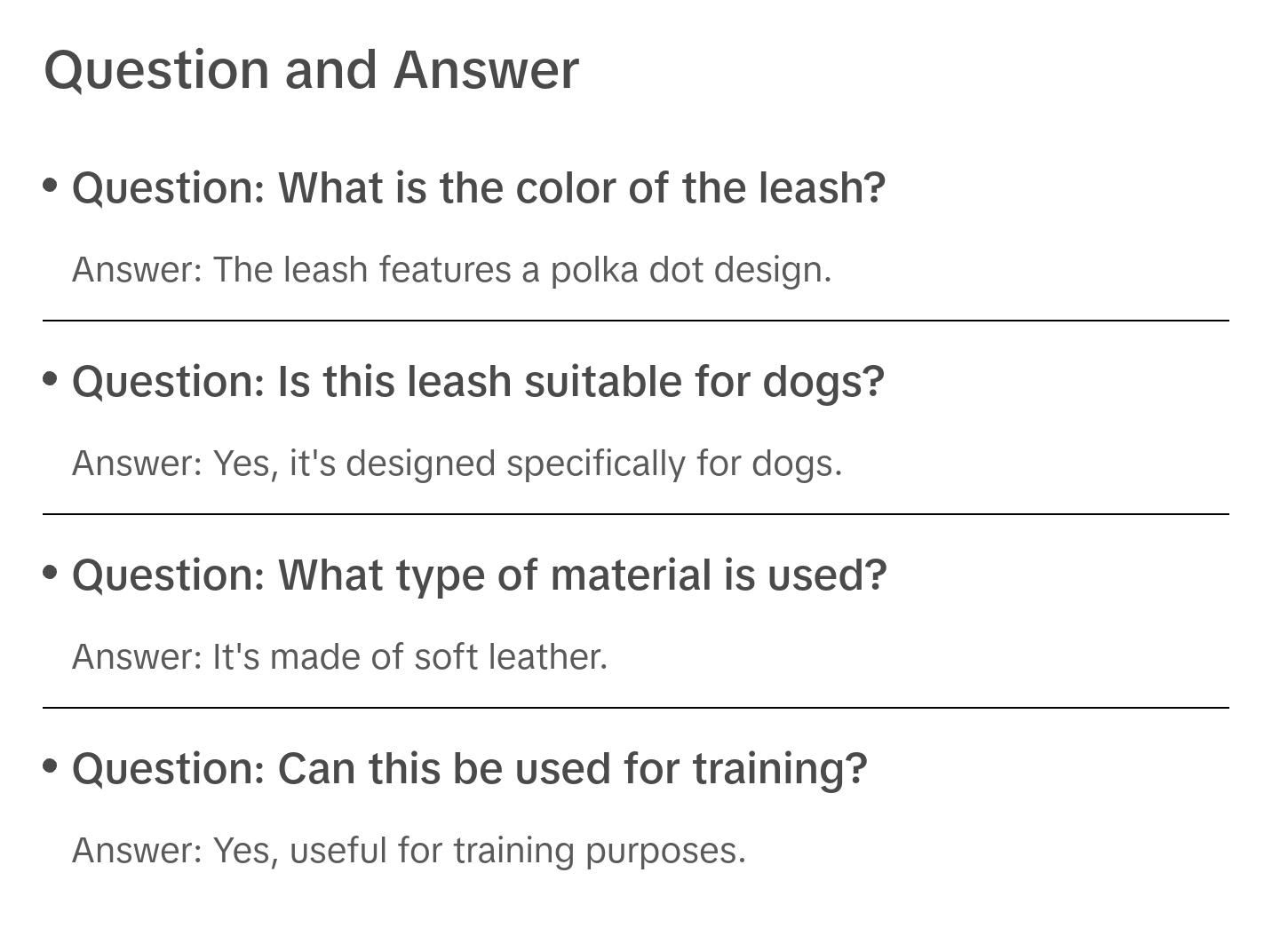Click the bullet beside the dogs question
The height and width of the screenshot is (952, 1272).
point(51,378)
